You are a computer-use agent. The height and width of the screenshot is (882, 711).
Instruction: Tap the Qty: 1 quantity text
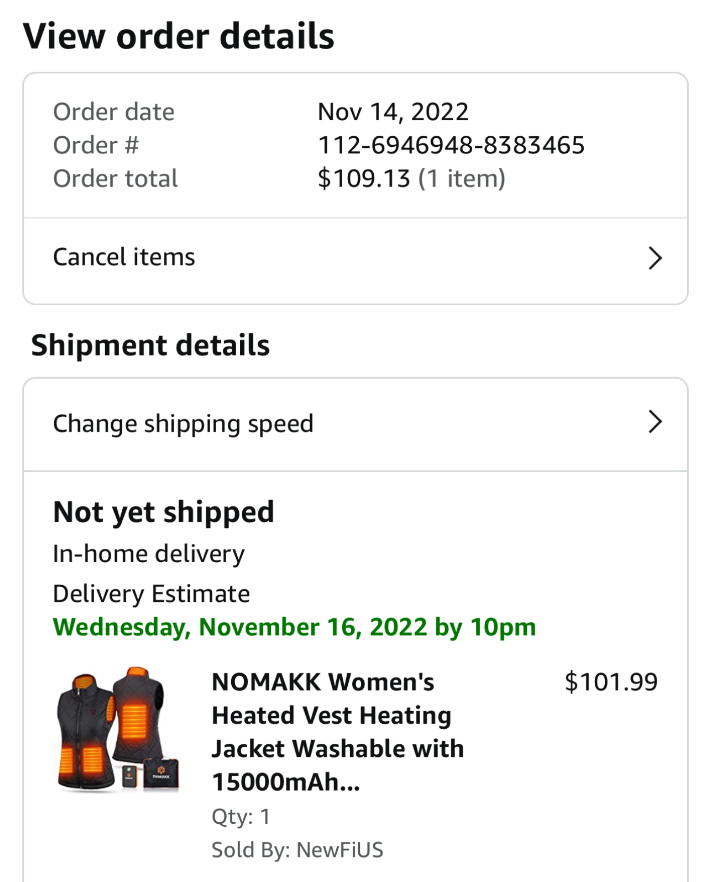tap(241, 816)
